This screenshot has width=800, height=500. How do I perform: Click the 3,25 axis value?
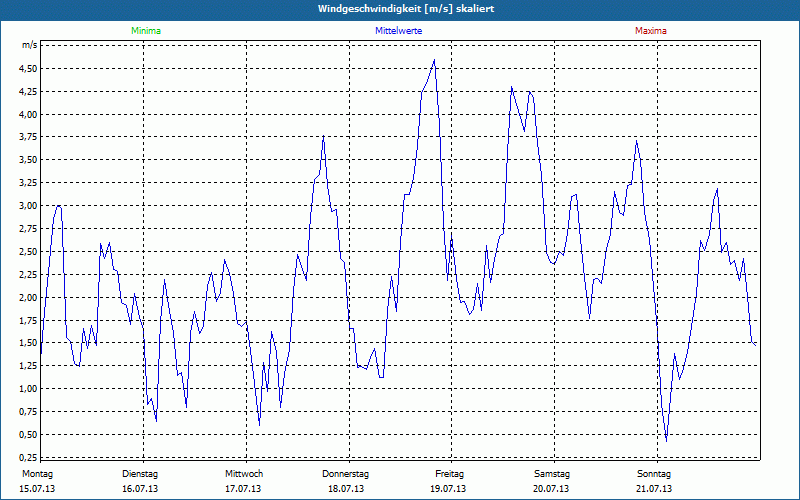point(29,183)
